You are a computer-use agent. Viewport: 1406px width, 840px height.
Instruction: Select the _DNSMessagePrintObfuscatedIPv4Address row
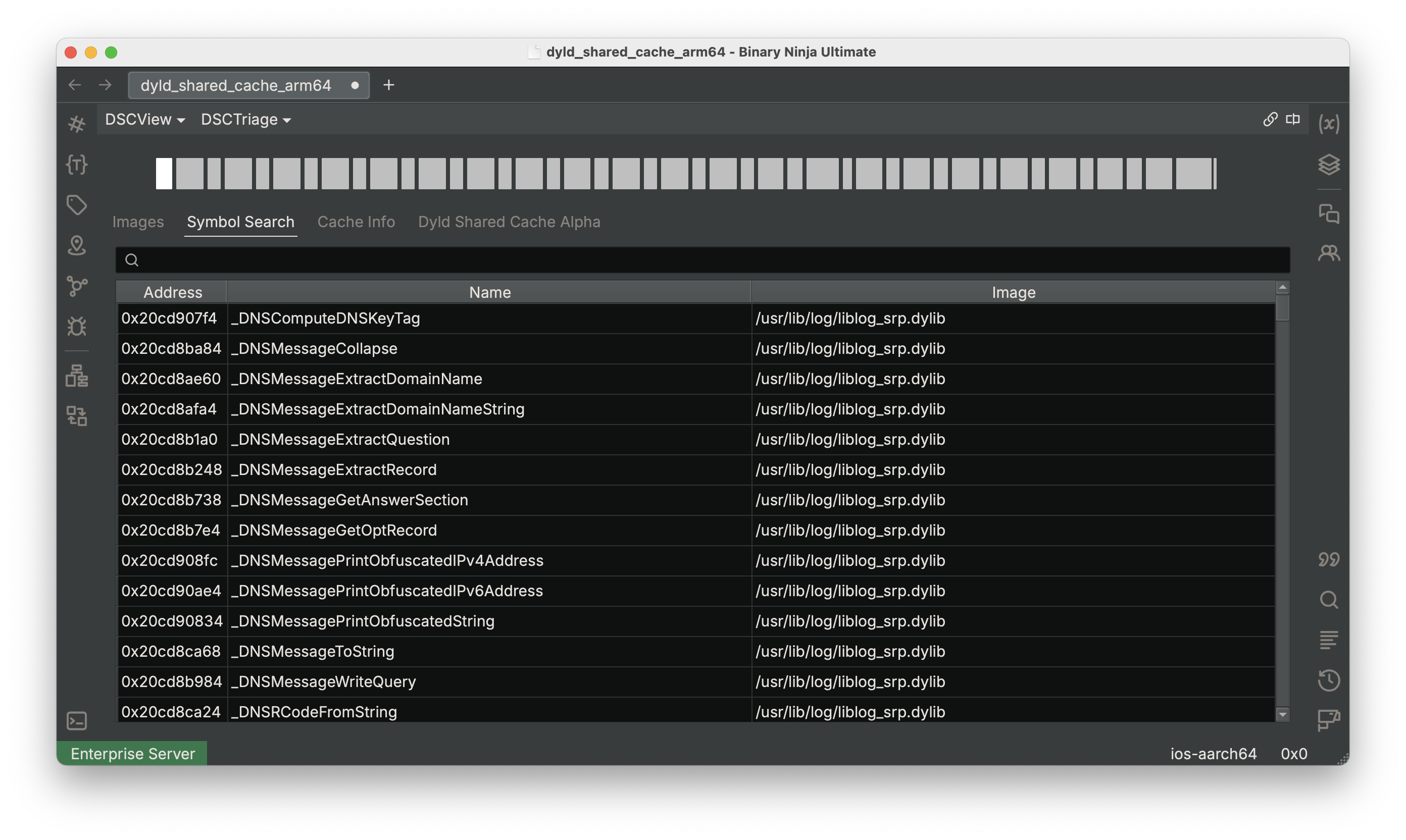pos(695,560)
